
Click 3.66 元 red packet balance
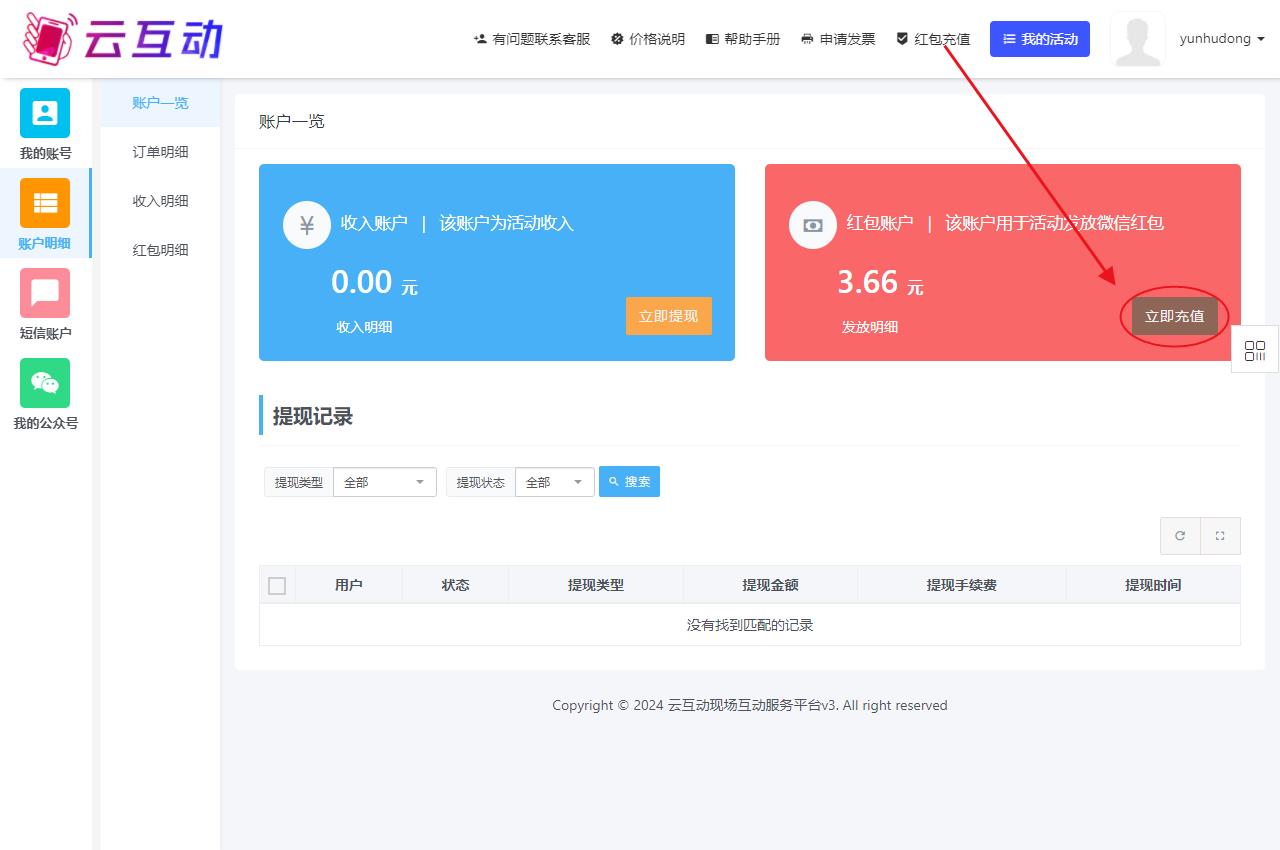(880, 283)
